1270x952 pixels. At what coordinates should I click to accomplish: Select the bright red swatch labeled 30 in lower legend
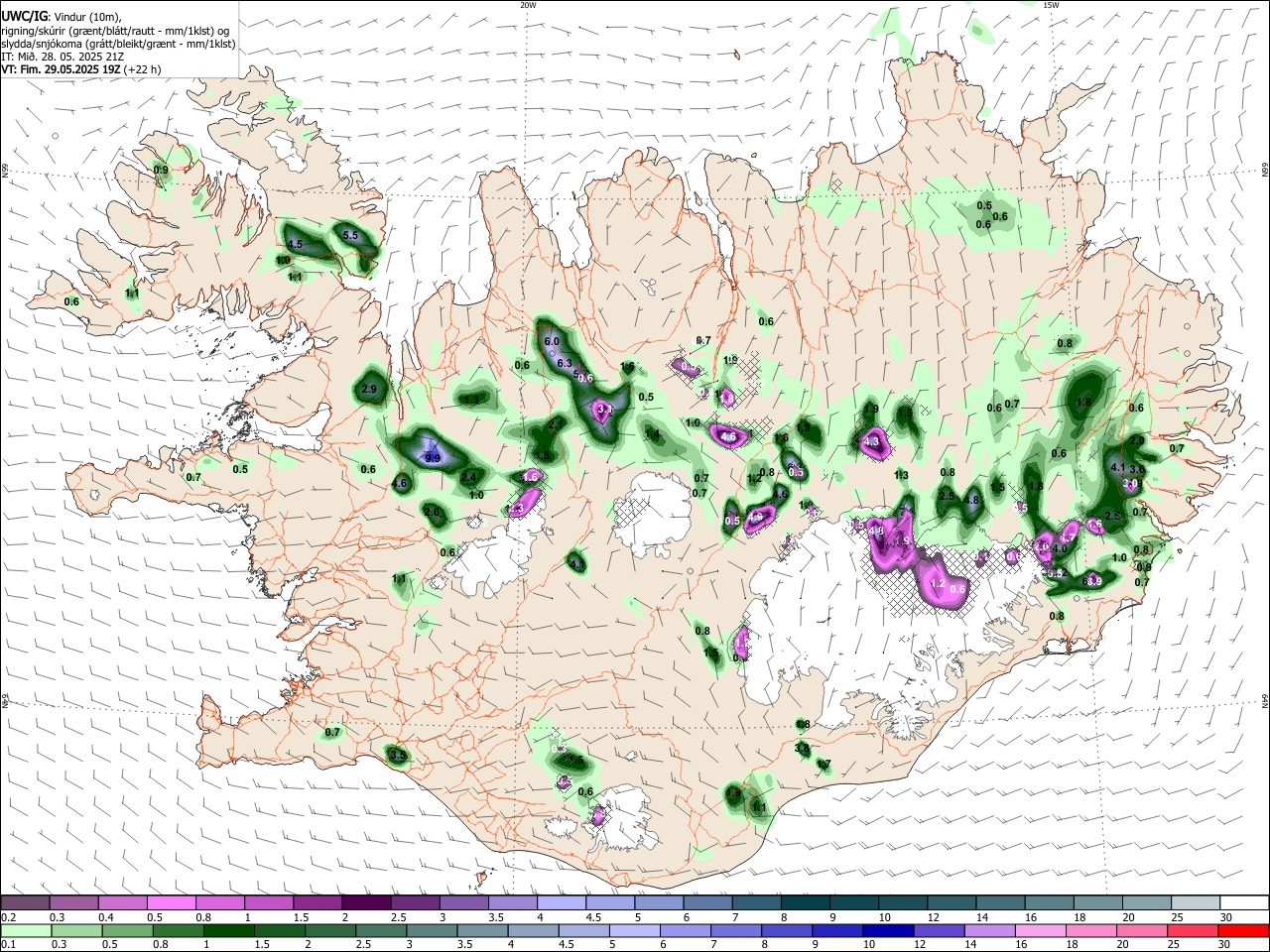pos(1243,930)
